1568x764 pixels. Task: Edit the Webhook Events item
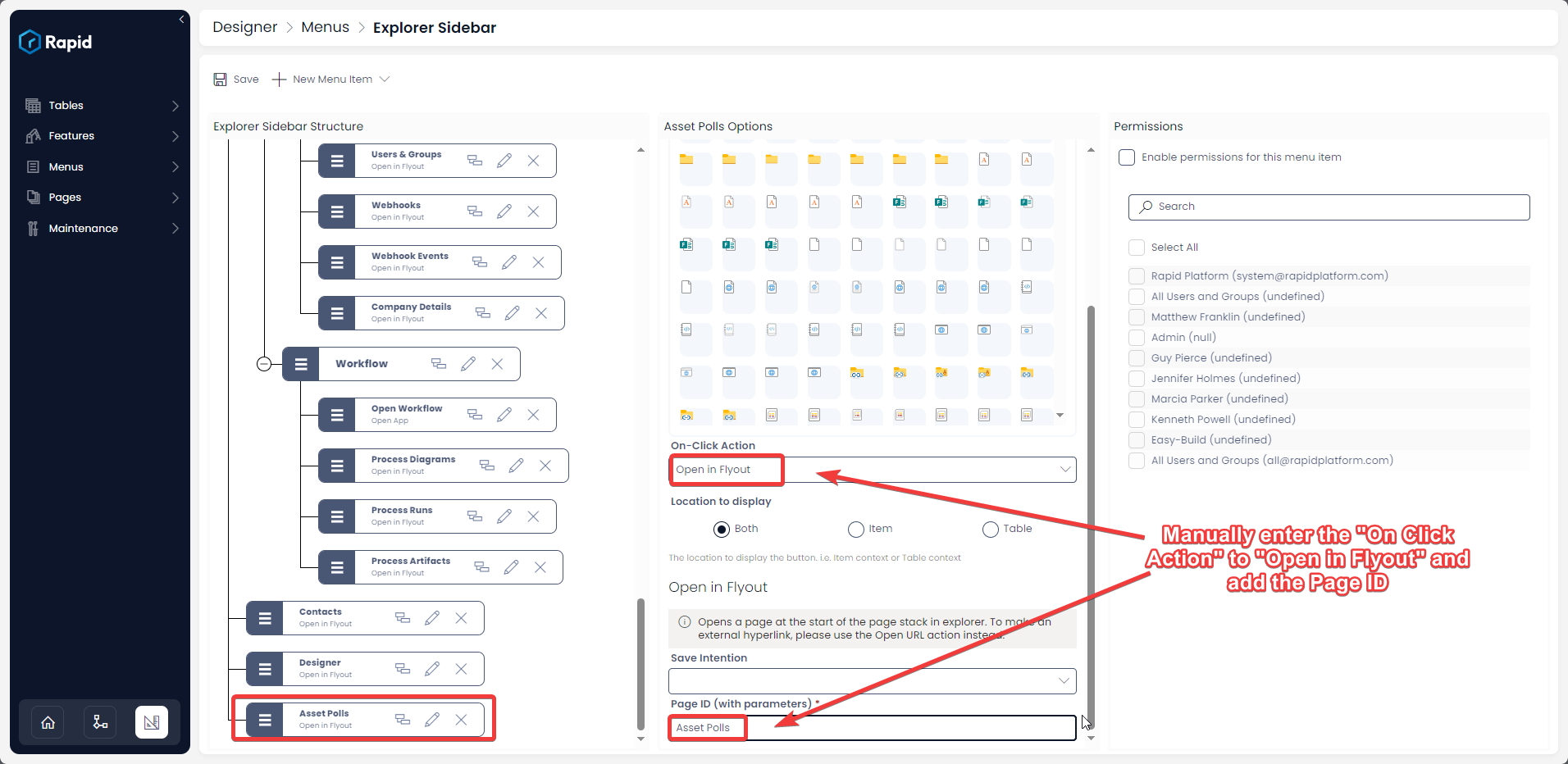(x=509, y=262)
